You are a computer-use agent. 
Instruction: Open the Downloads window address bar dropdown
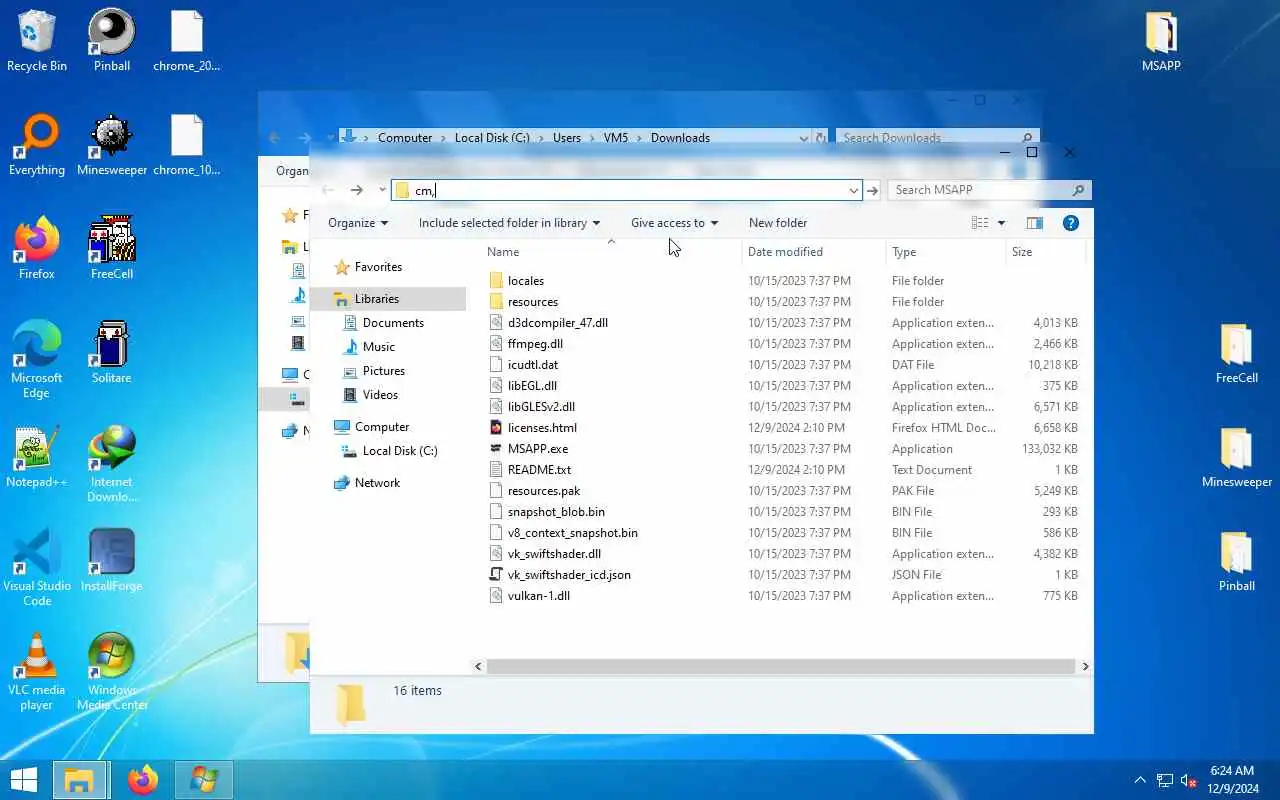(x=803, y=138)
